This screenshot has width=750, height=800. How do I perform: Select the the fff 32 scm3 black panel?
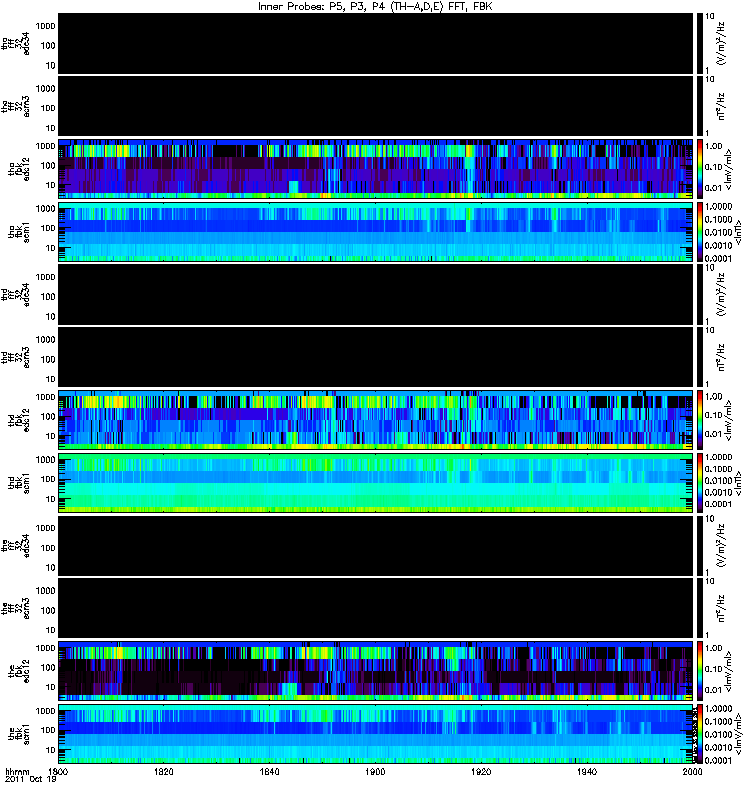pyautogui.click(x=376, y=609)
